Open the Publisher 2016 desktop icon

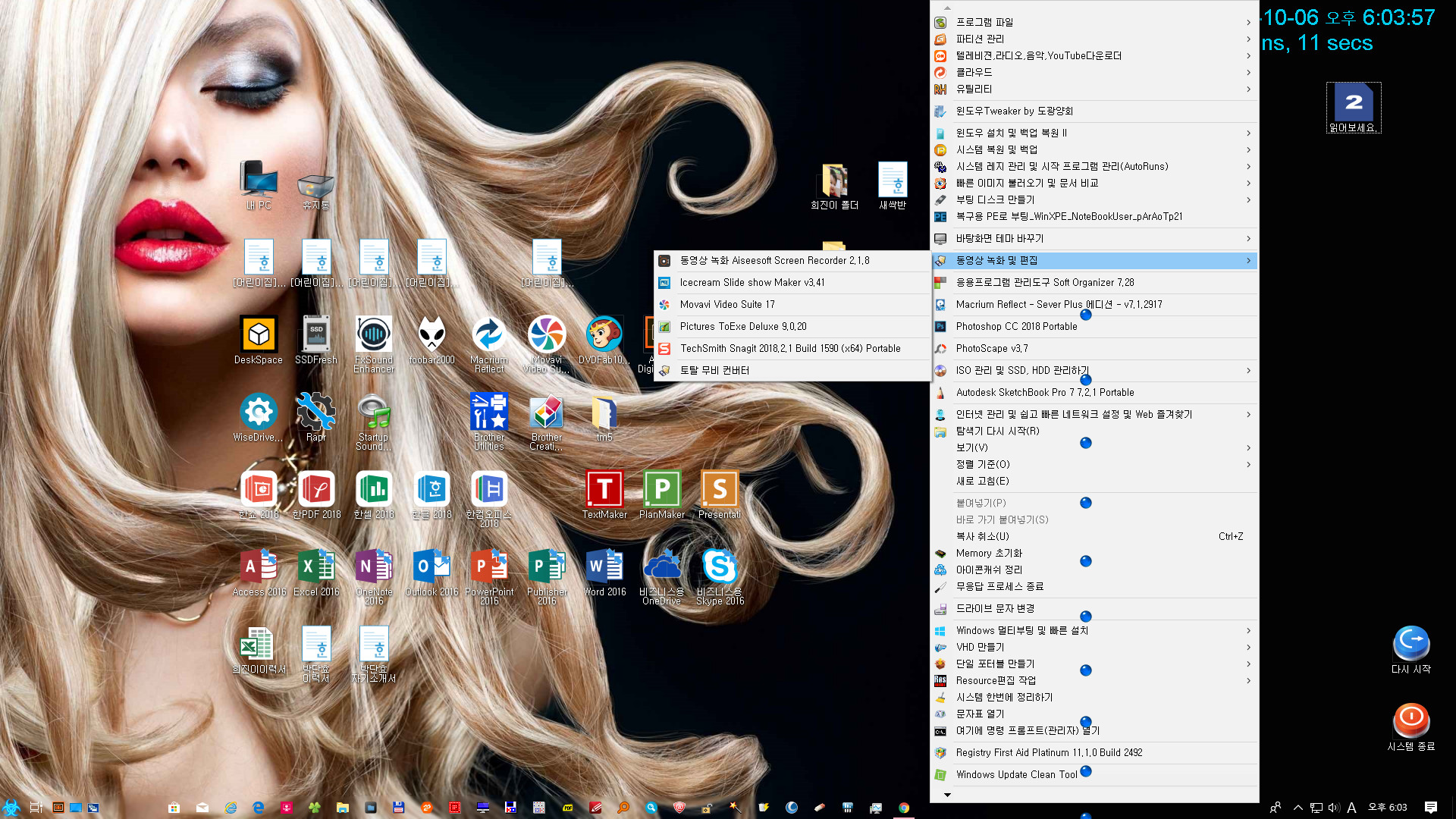(547, 576)
